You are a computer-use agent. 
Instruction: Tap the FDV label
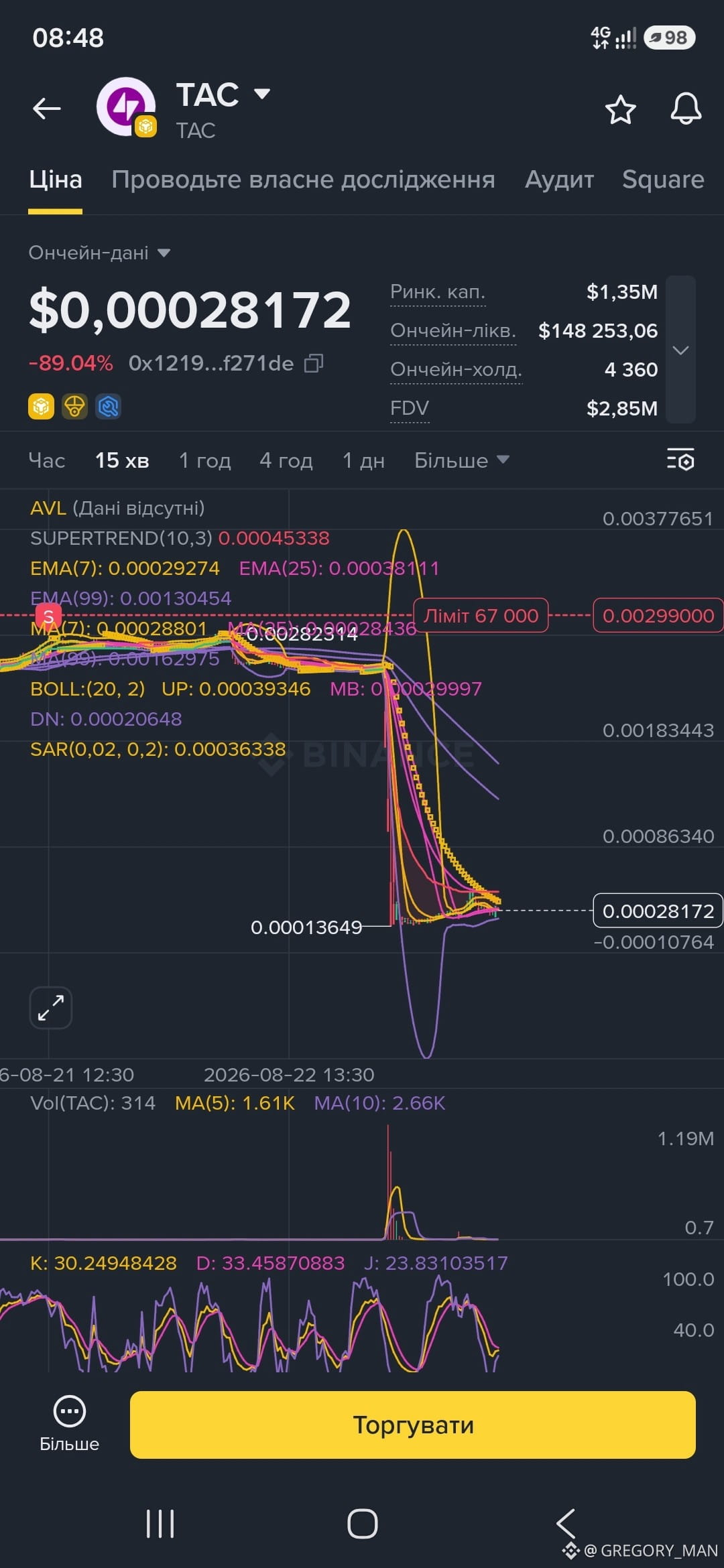coord(410,408)
